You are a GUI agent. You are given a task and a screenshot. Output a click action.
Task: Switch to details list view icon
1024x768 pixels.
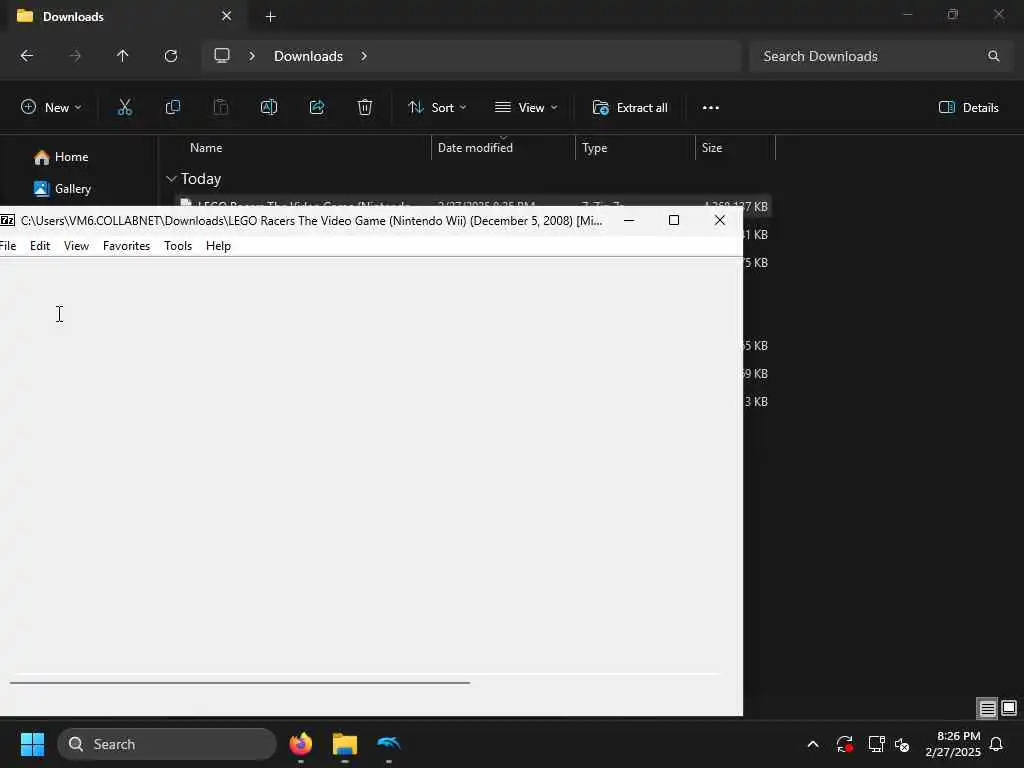pyautogui.click(x=987, y=708)
